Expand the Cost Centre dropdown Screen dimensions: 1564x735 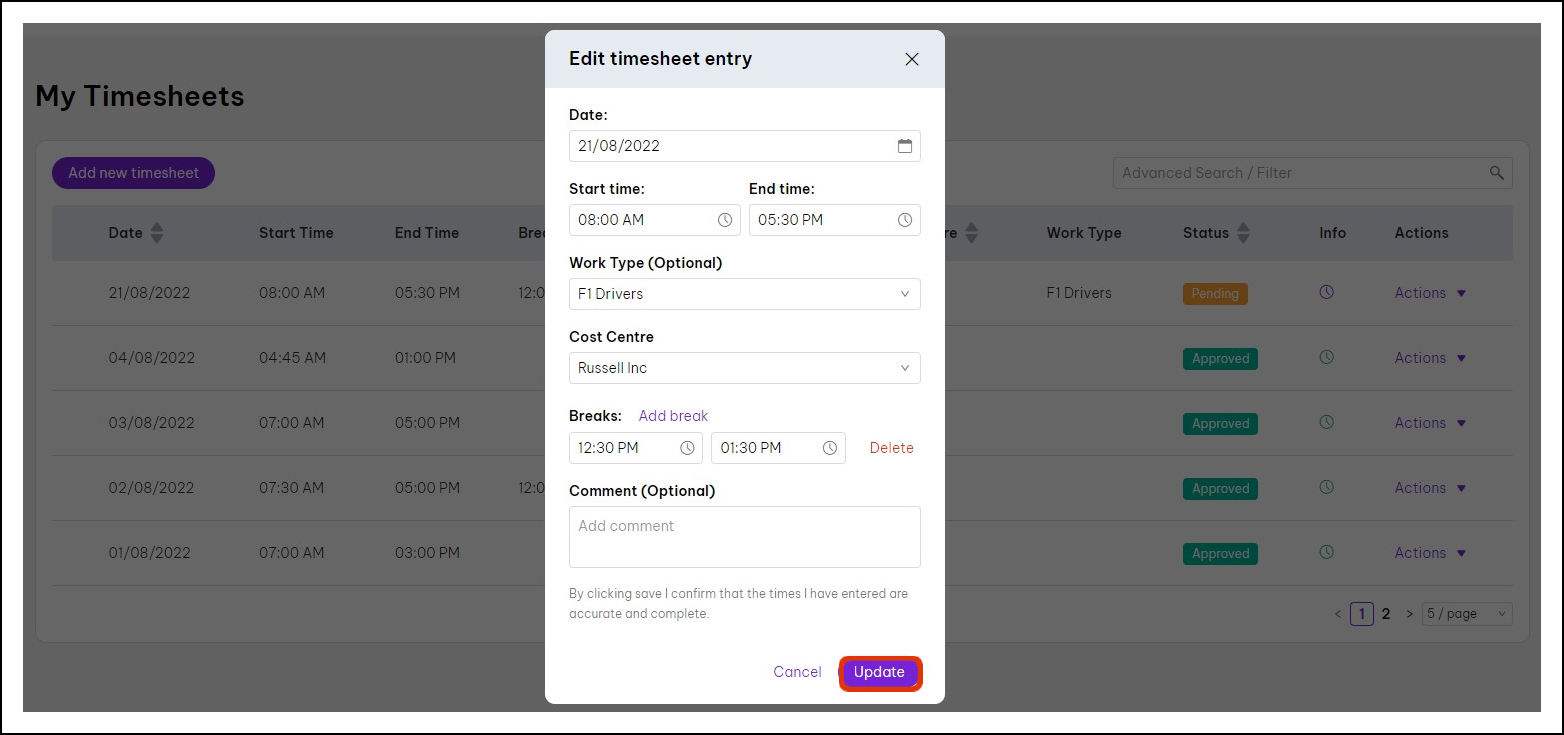744,368
